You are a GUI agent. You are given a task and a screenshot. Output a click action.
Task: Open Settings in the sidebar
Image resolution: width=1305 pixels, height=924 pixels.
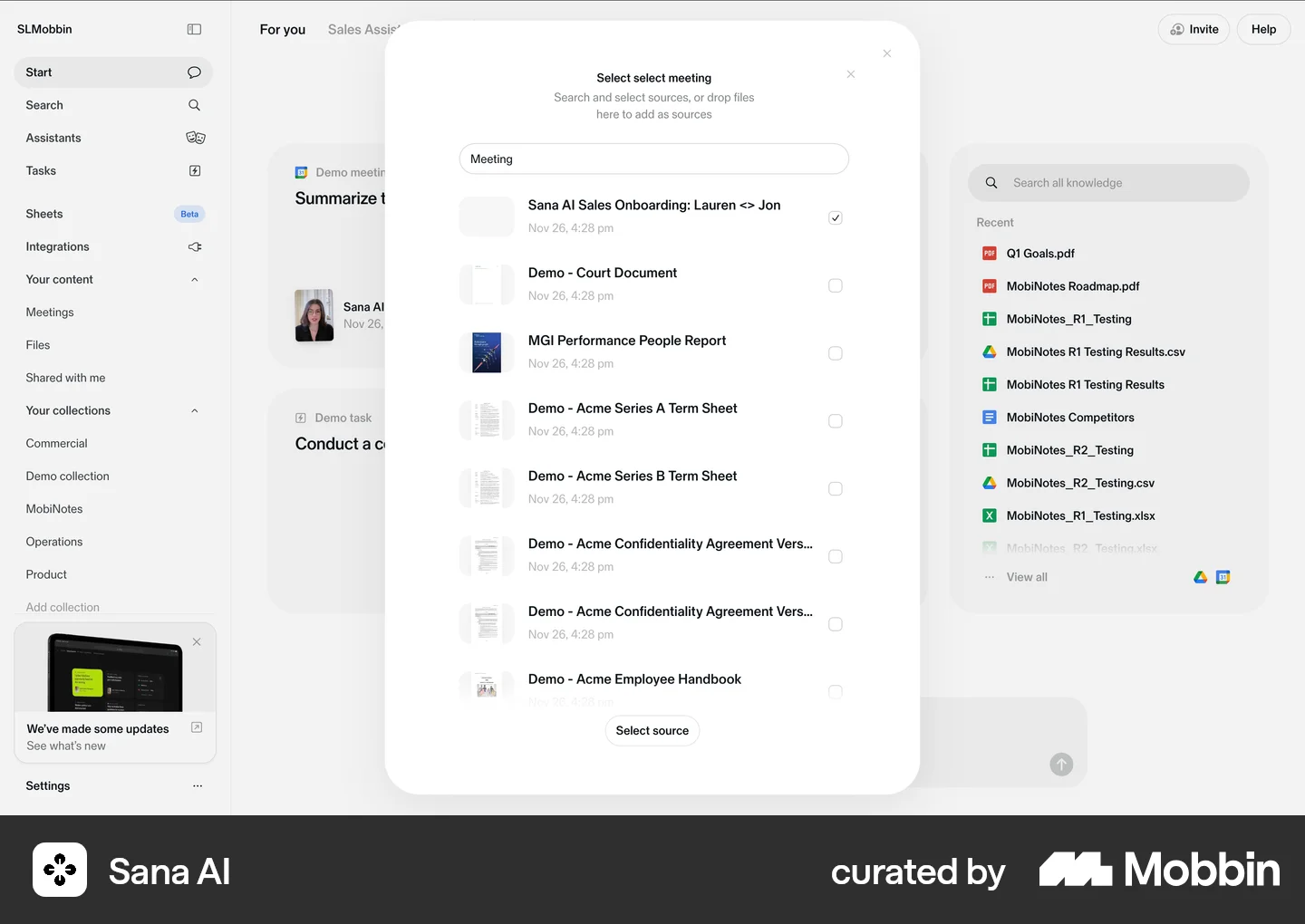(x=48, y=786)
